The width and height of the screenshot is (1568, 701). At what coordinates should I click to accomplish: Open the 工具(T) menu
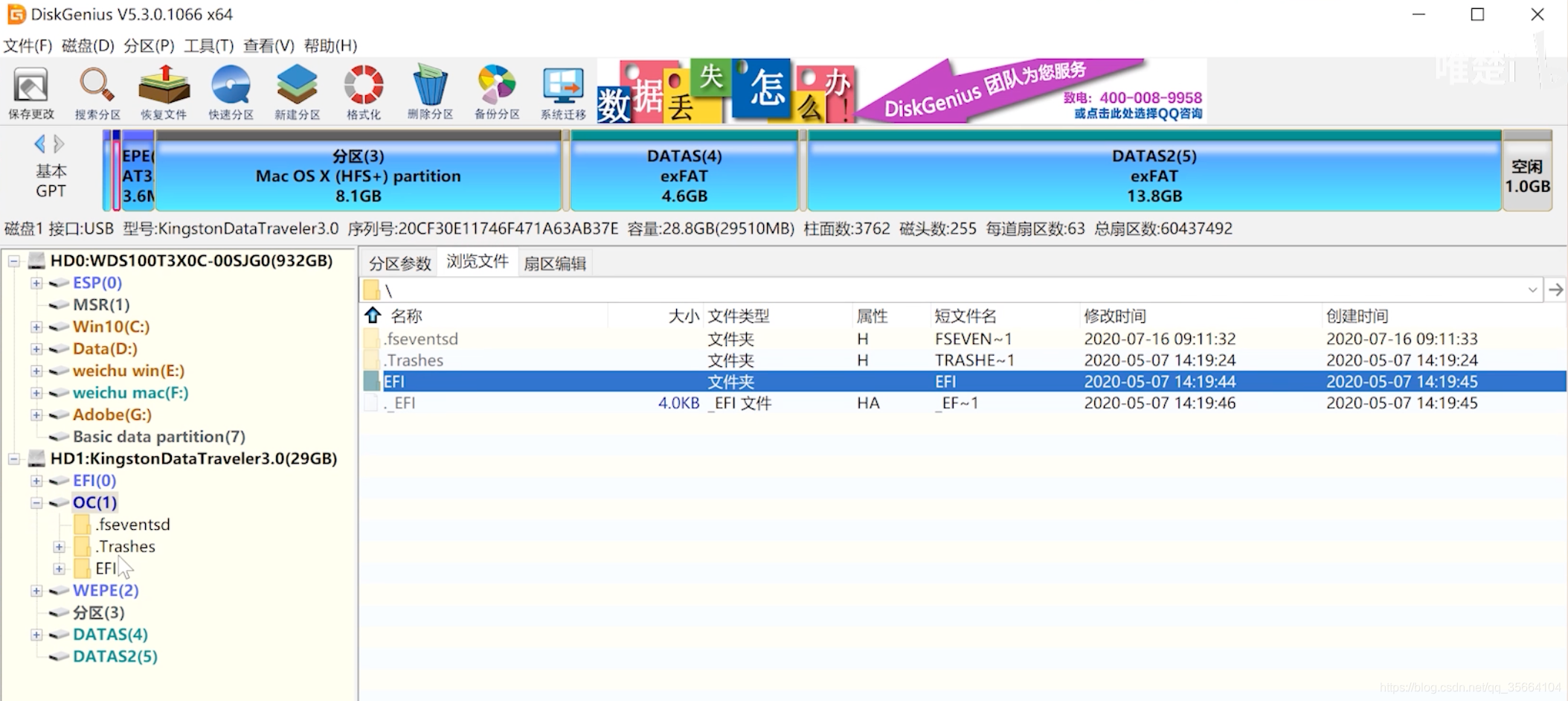tap(208, 45)
